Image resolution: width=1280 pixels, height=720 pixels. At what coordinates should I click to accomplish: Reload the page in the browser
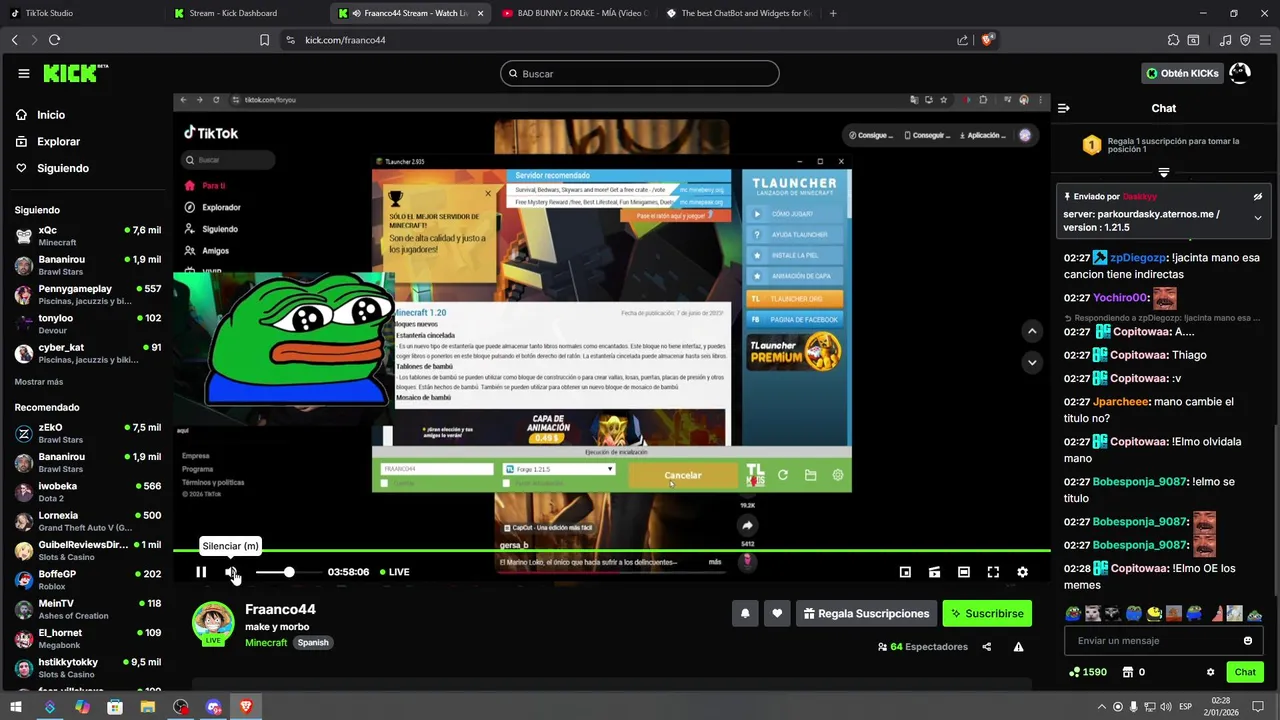[54, 40]
